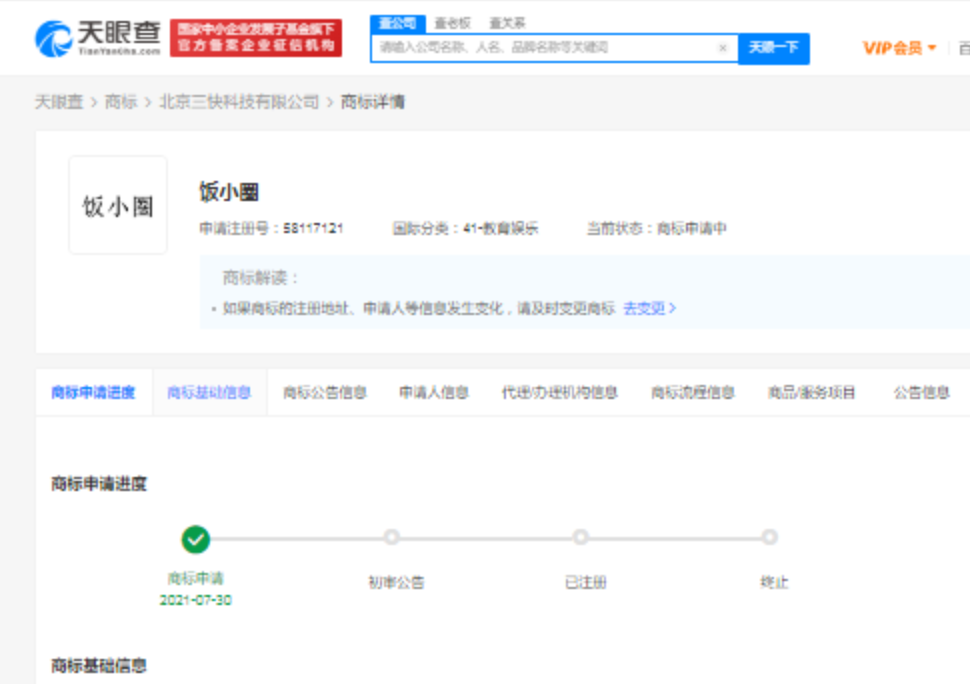Image resolution: width=970 pixels, height=684 pixels.
Task: Go to 天眼查 breadcrumb home link
Action: [x=59, y=102]
